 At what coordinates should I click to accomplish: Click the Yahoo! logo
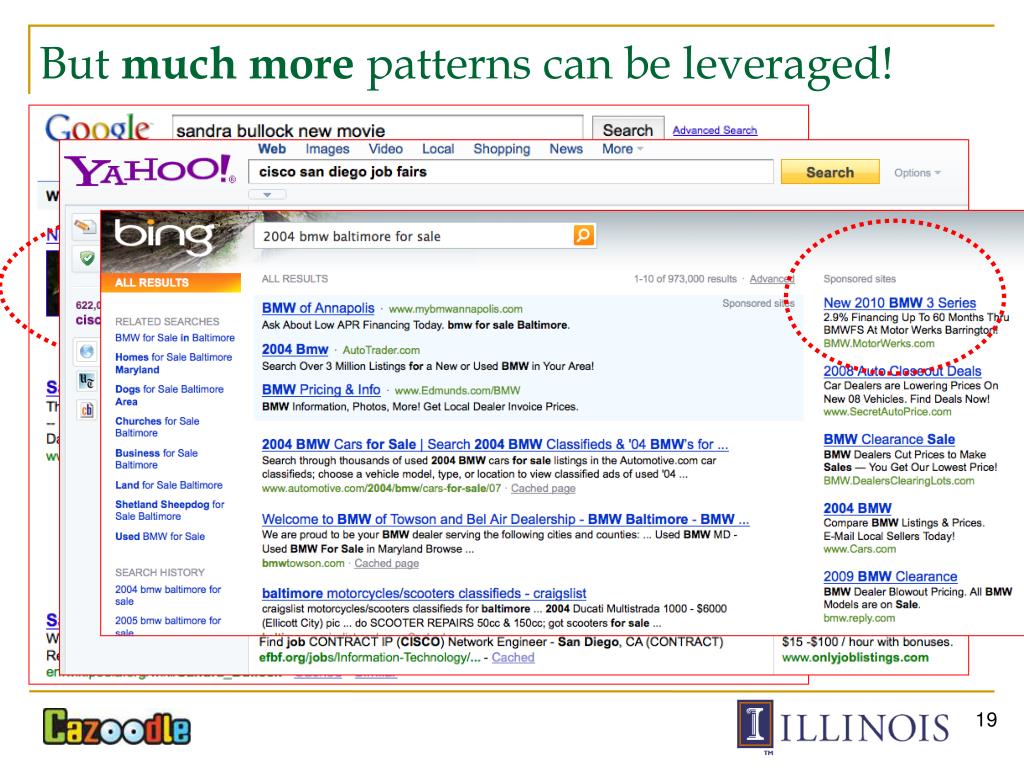click(150, 170)
